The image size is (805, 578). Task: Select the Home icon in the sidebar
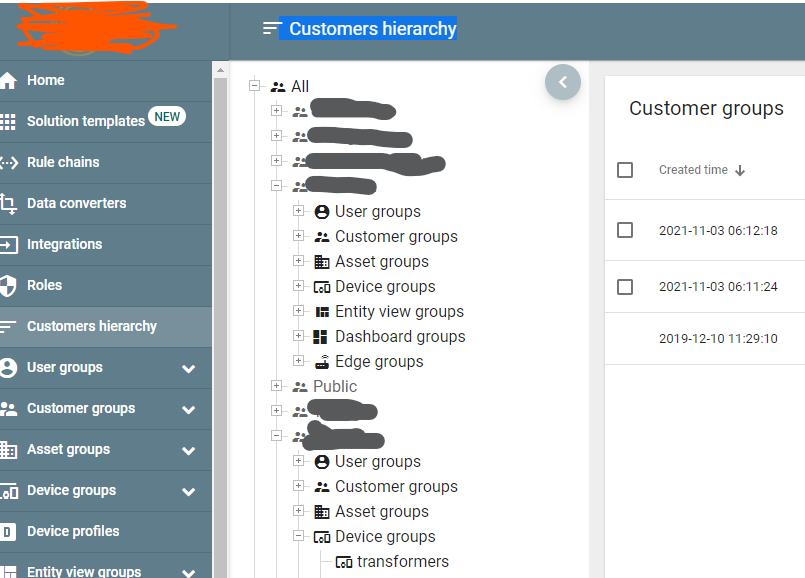click(12, 80)
